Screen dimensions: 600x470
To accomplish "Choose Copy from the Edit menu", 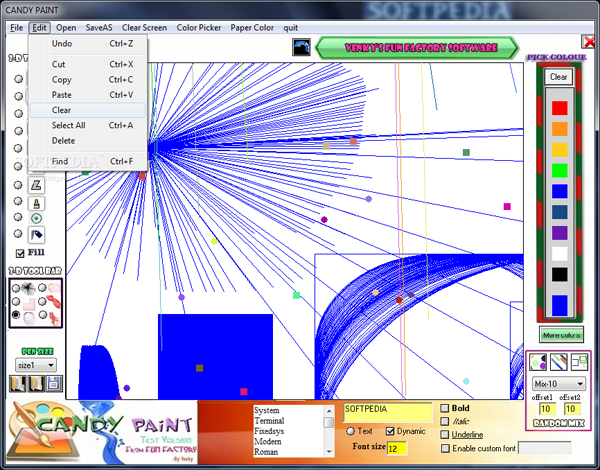I will coord(88,80).
